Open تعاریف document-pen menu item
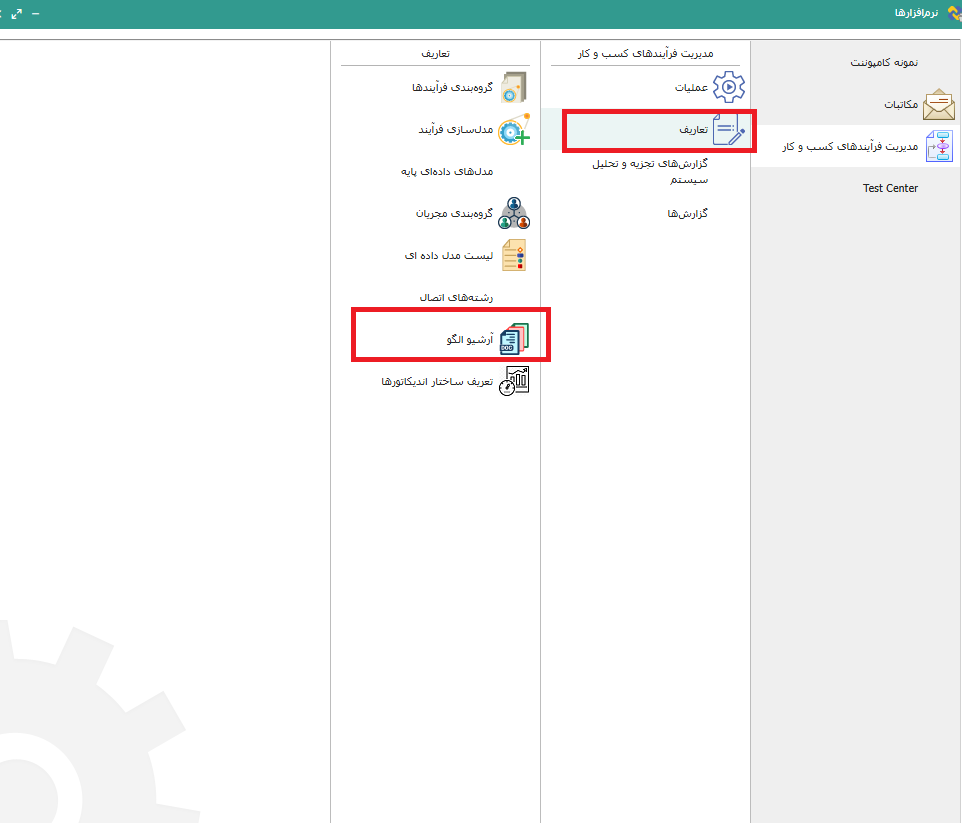The image size is (962, 823). pyautogui.click(x=728, y=130)
